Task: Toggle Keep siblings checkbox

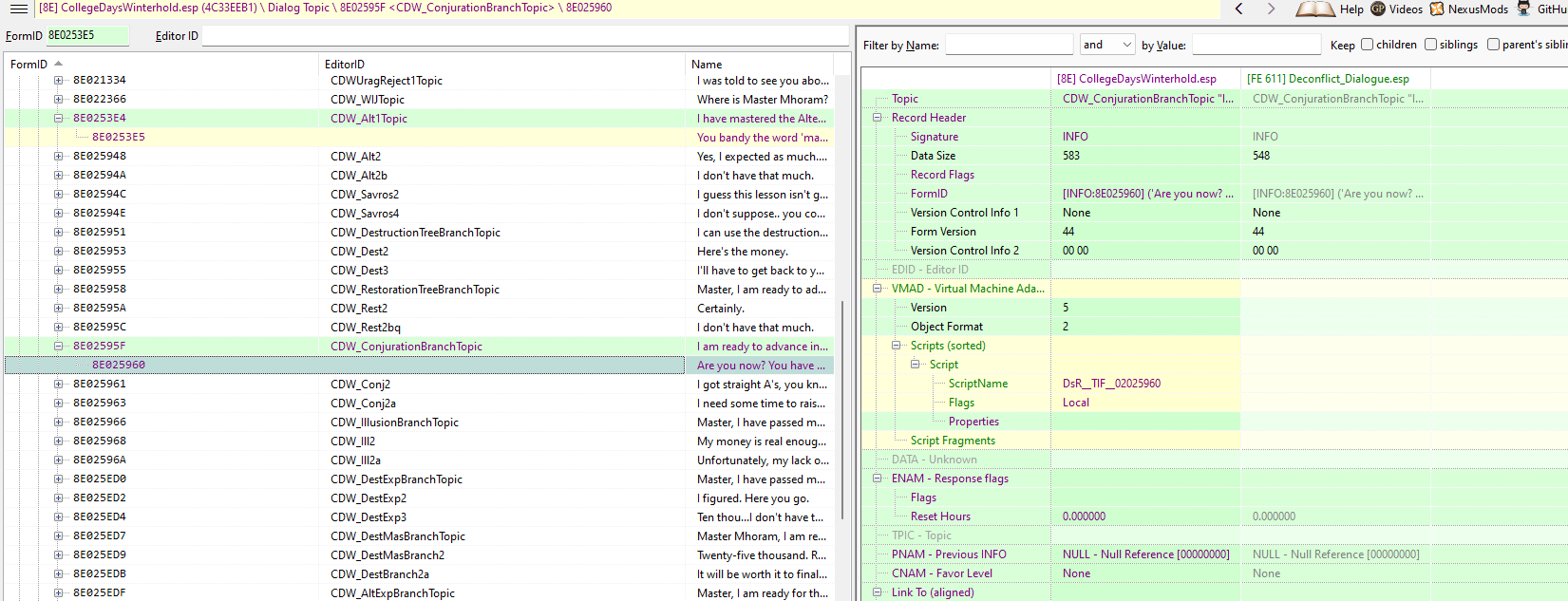Action: (1430, 45)
